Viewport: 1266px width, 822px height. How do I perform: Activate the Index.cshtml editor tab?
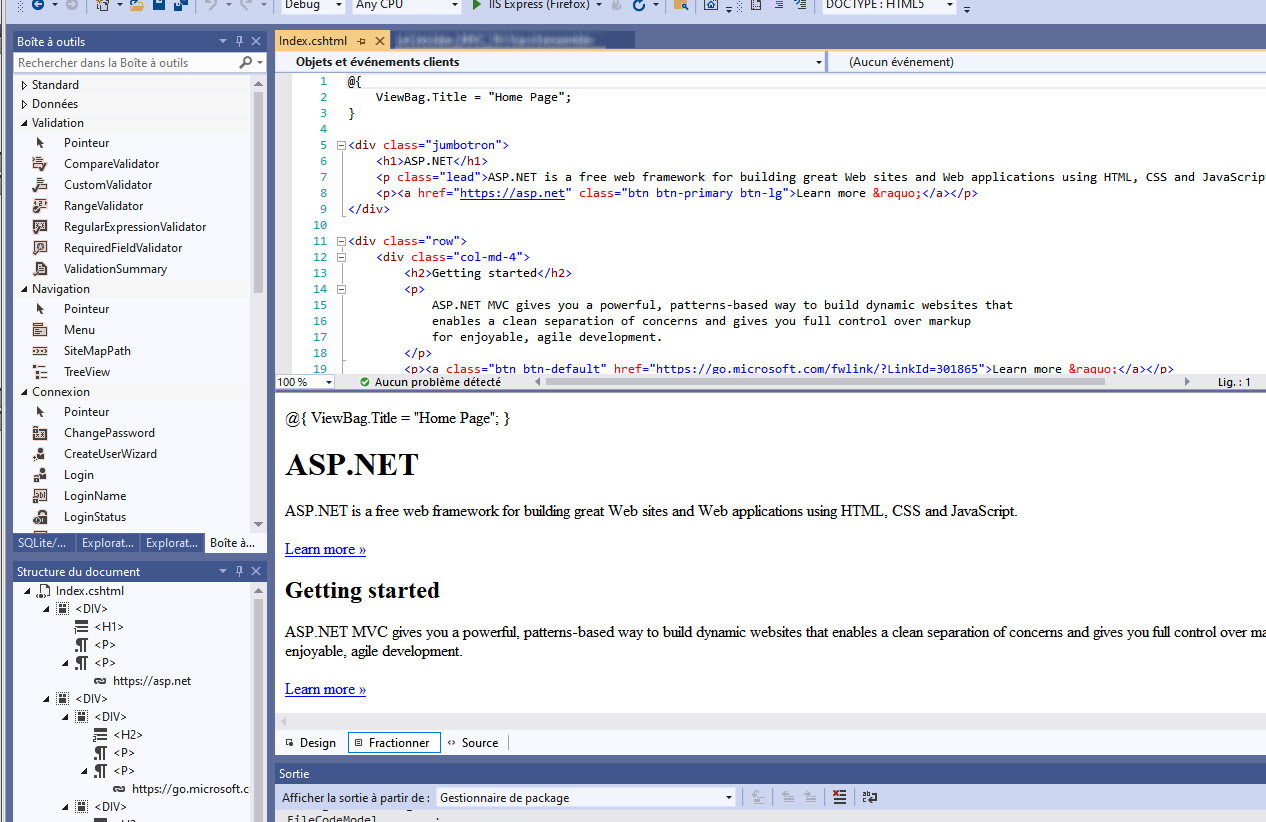pos(313,41)
